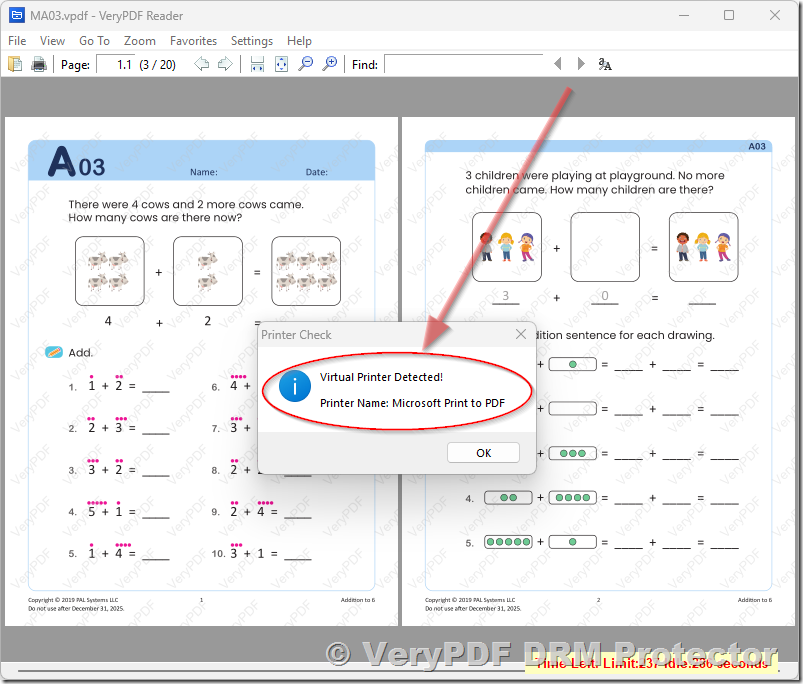Go to previous page with left arrow
The image size is (803, 684).
pyautogui.click(x=202, y=64)
